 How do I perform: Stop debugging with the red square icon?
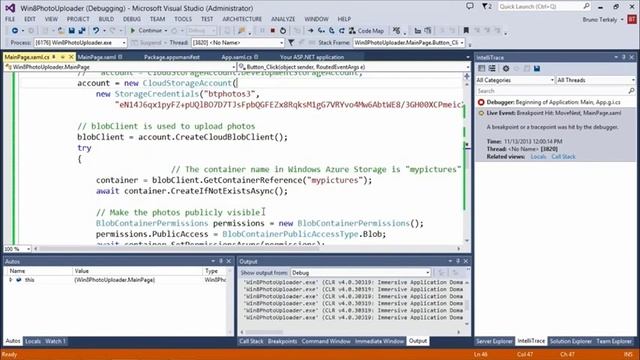point(273,31)
